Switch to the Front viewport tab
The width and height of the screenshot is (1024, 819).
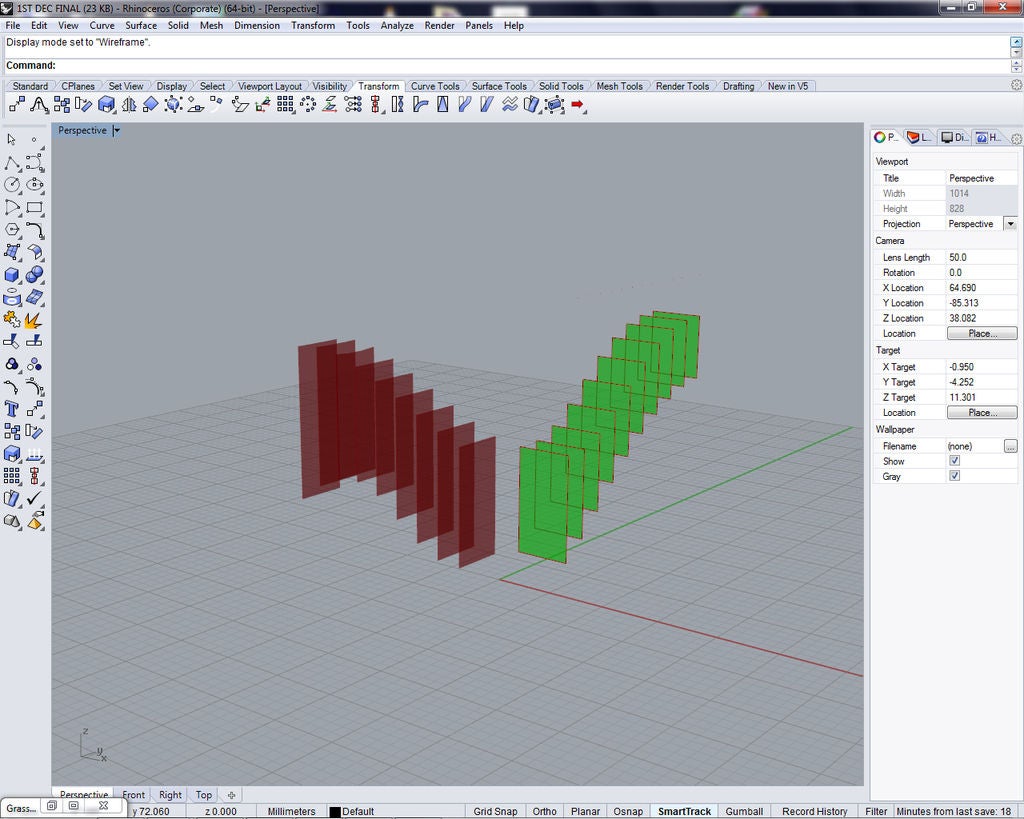coord(134,795)
